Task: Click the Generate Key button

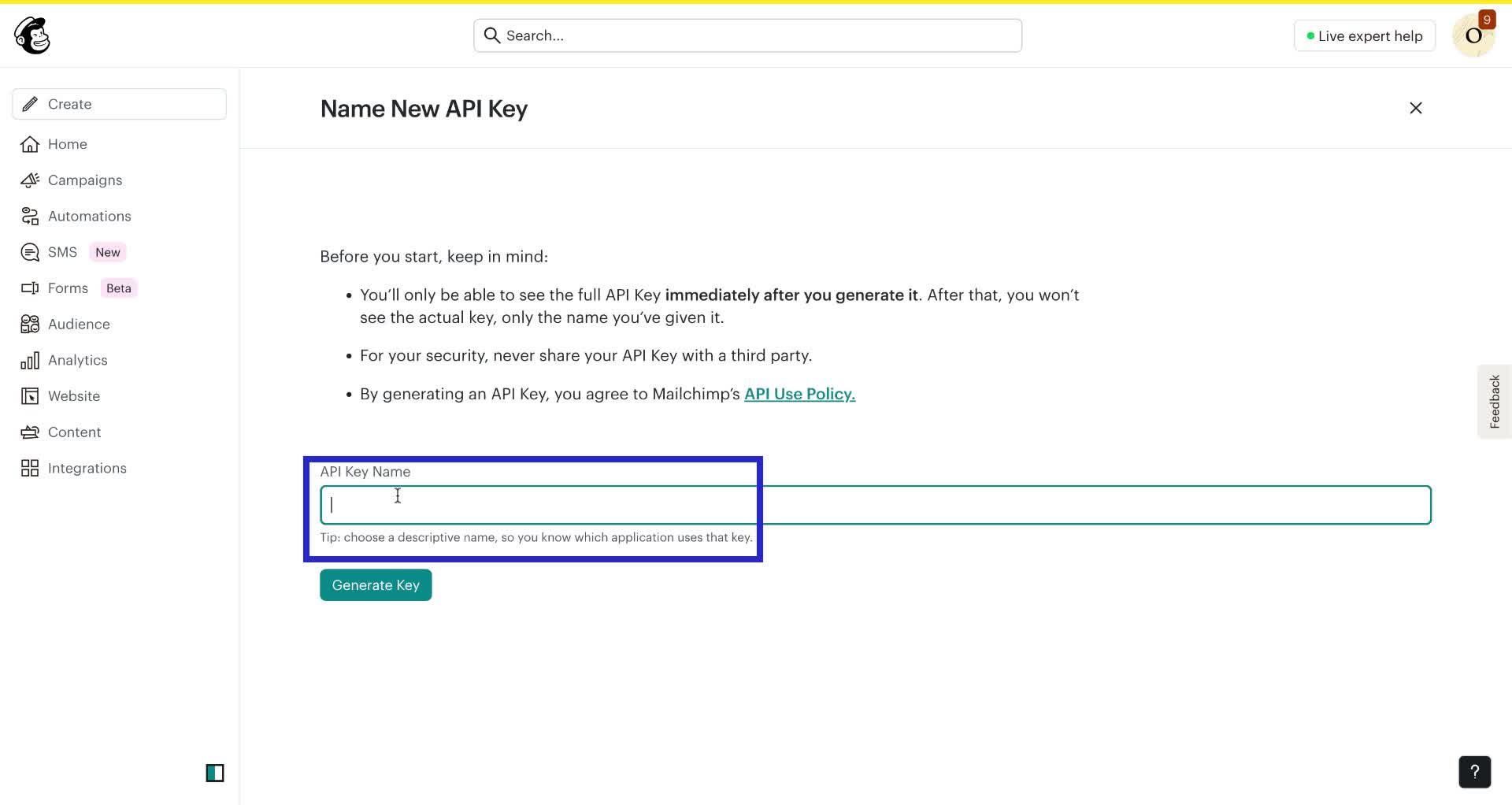Action: click(x=376, y=584)
